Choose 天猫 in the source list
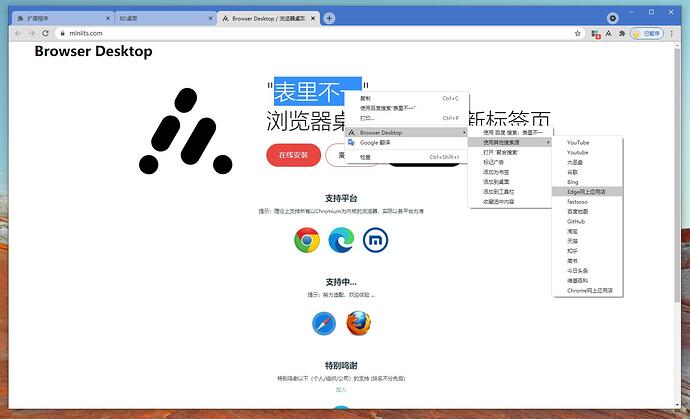This screenshot has width=690, height=419. 587,241
